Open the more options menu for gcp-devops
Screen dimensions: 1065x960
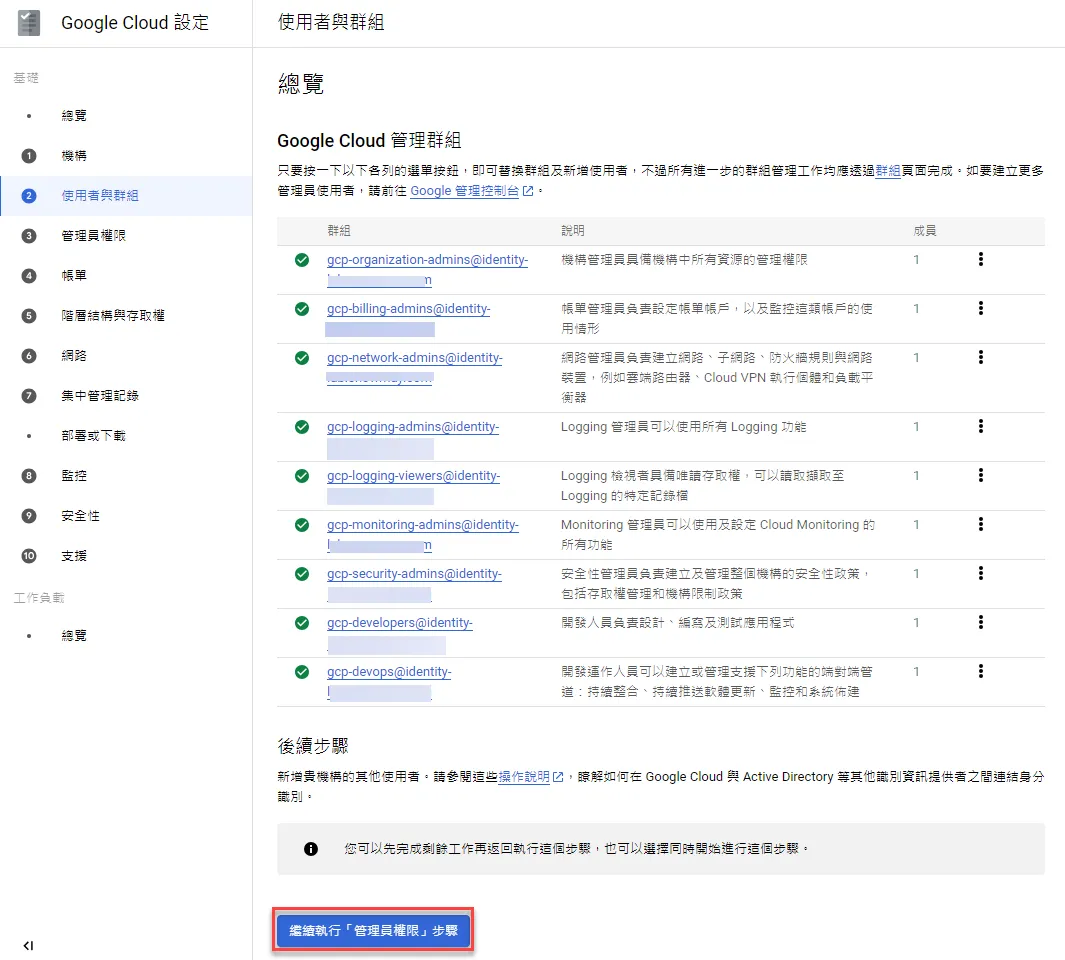(980, 671)
